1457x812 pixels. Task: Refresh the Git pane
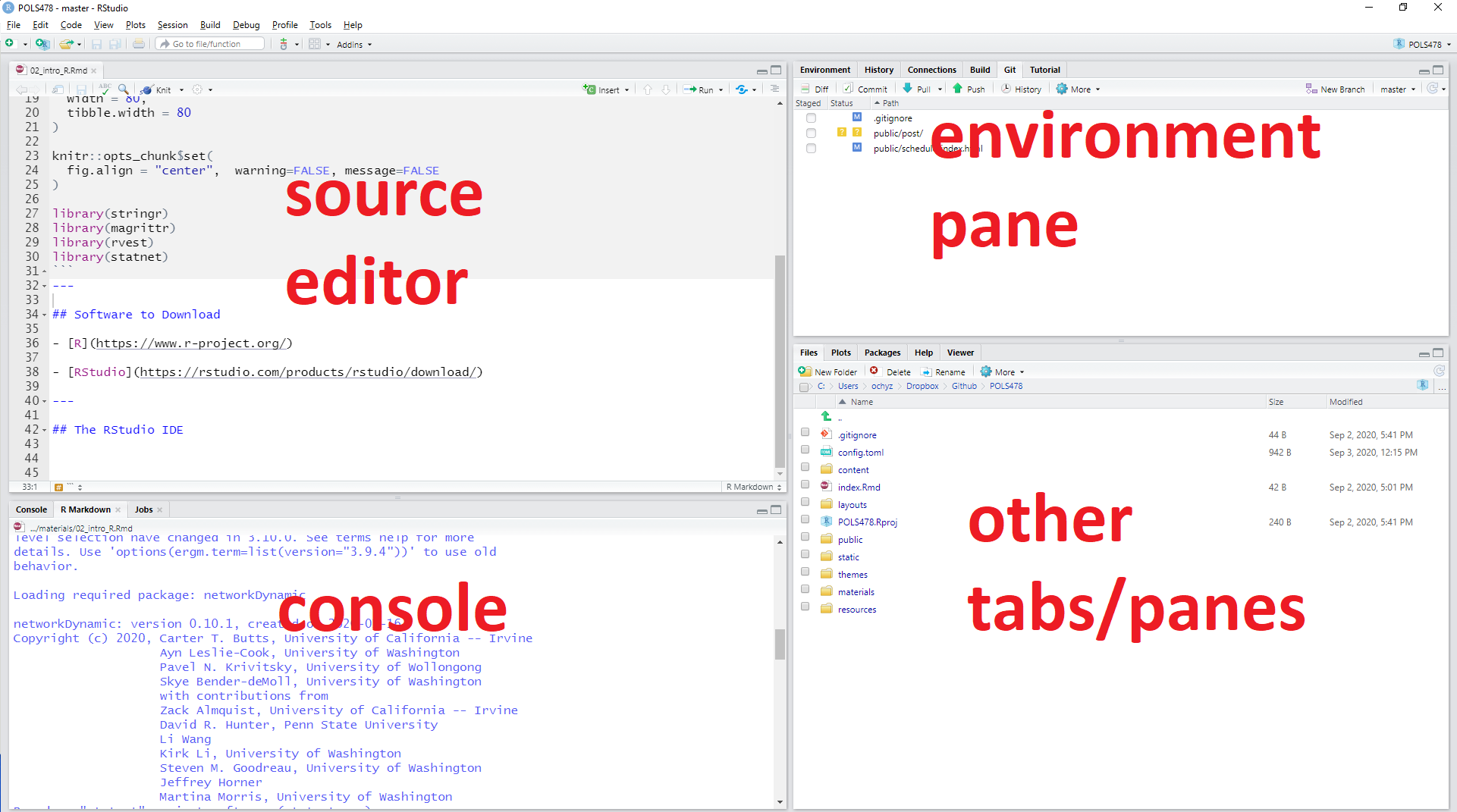[1432, 88]
